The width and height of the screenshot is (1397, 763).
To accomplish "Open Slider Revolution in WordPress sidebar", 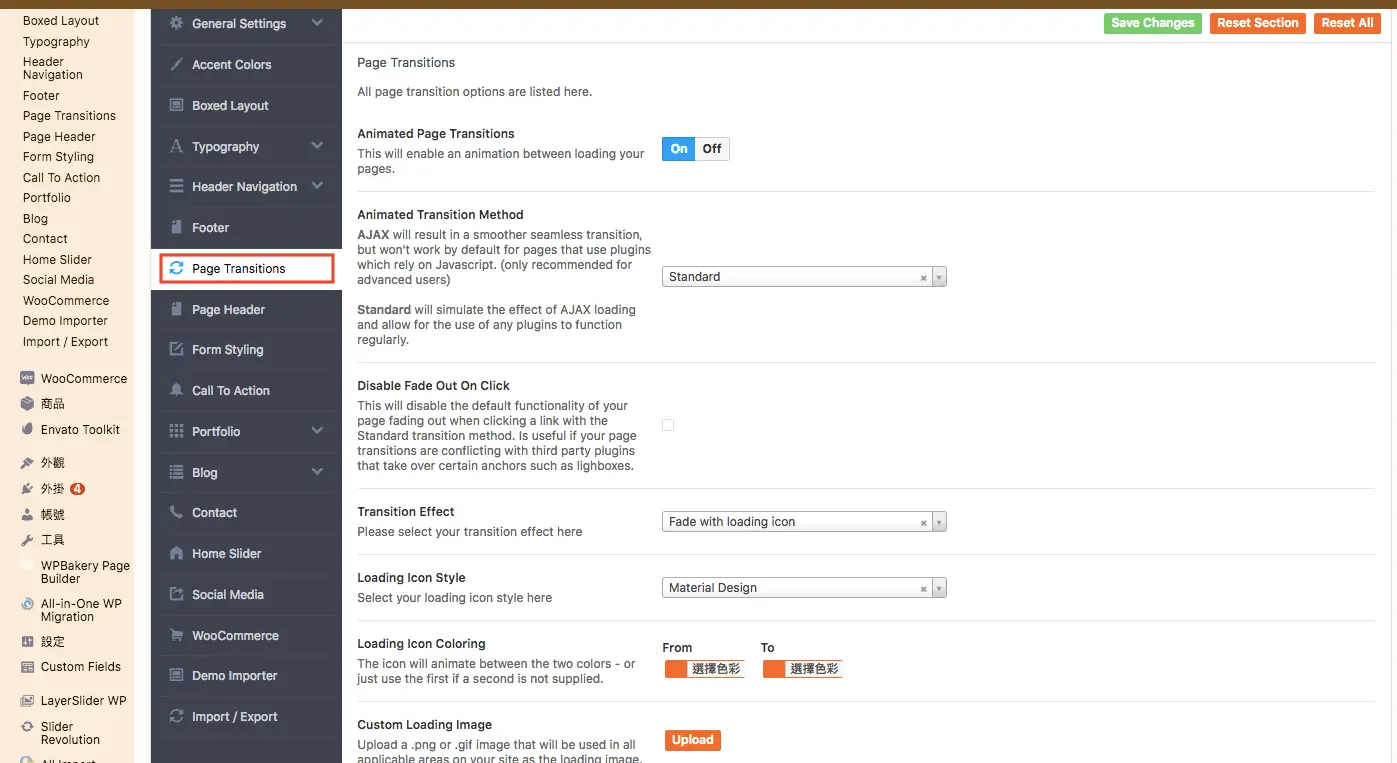I will pyautogui.click(x=70, y=733).
